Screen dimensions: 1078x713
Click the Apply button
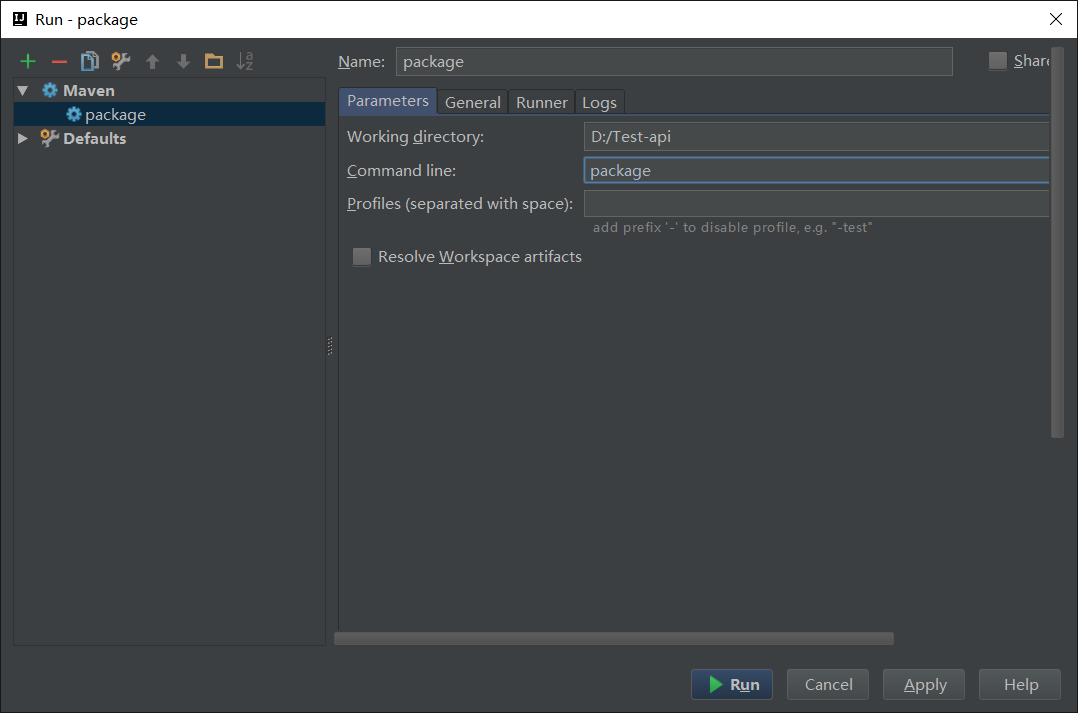tap(924, 684)
